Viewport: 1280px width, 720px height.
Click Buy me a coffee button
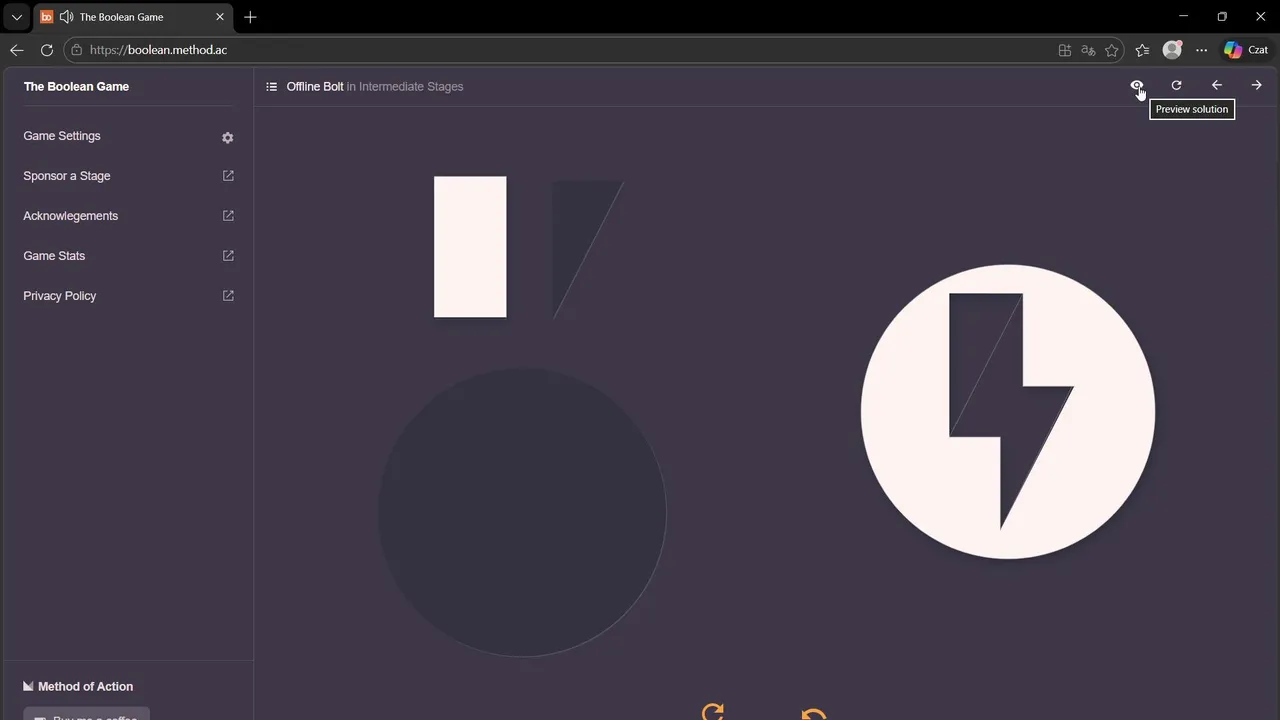pyautogui.click(x=86, y=714)
